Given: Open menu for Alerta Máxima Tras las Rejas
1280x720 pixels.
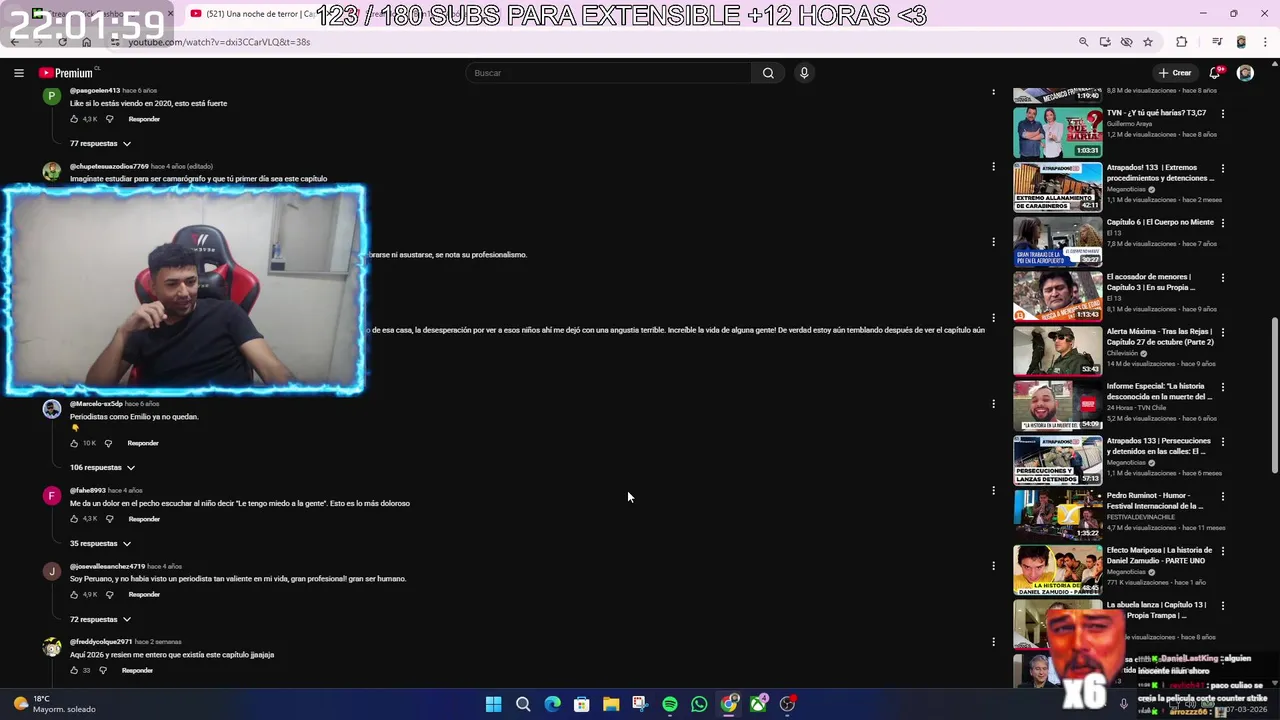Looking at the screenshot, I should coord(1223,332).
